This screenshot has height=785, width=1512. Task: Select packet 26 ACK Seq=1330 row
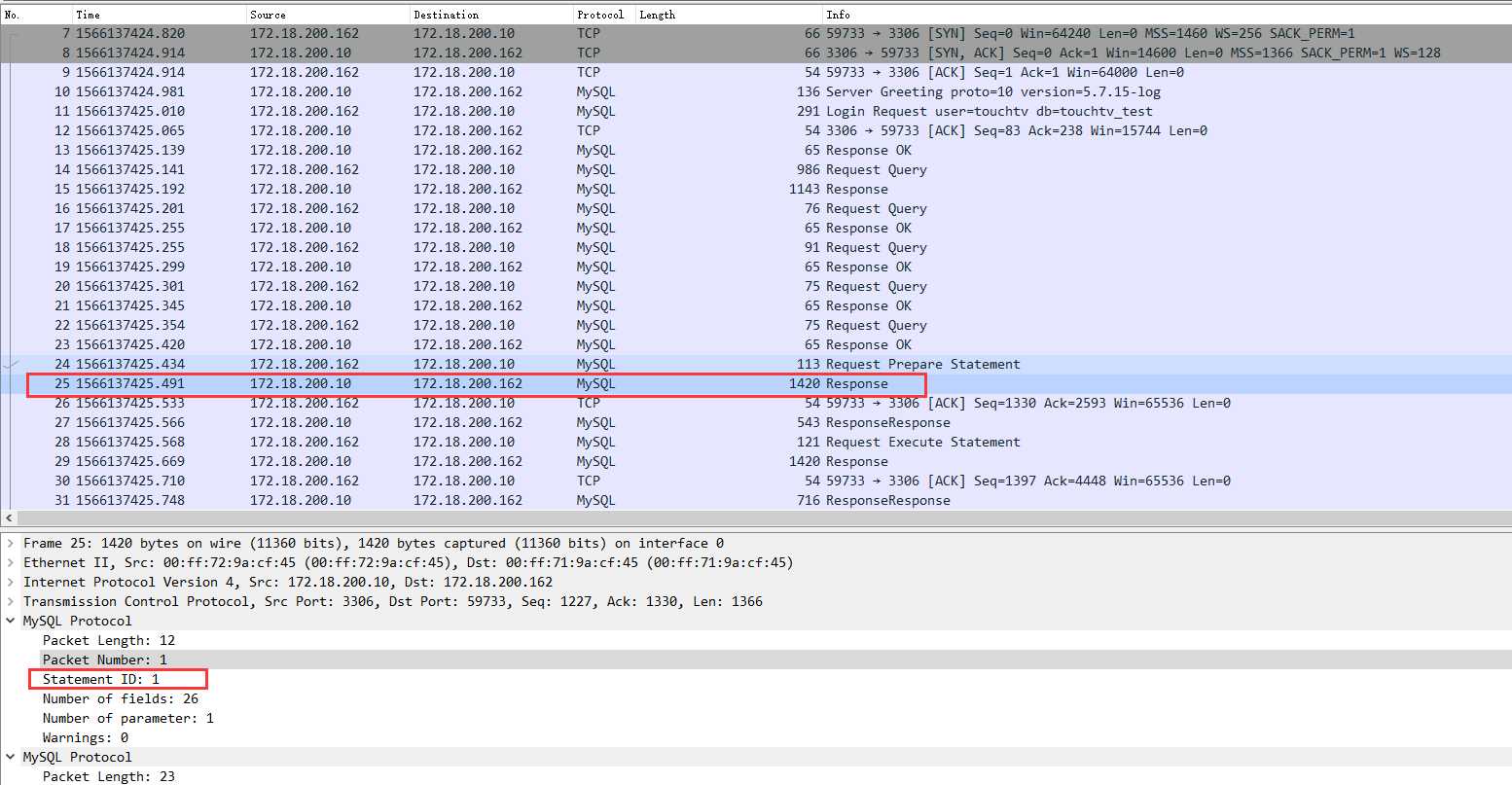(756, 403)
